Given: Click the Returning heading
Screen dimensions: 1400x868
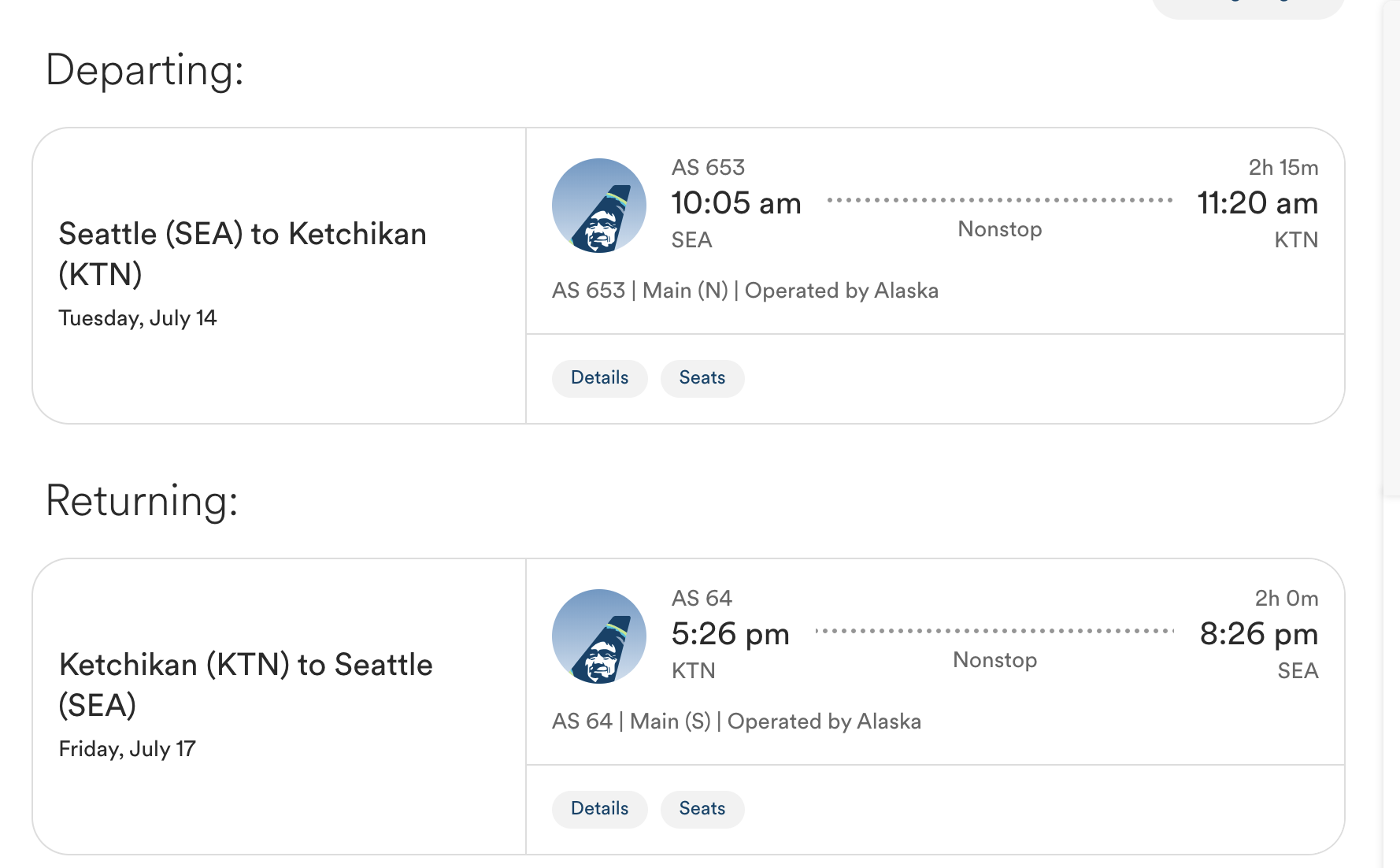Looking at the screenshot, I should point(142,501).
